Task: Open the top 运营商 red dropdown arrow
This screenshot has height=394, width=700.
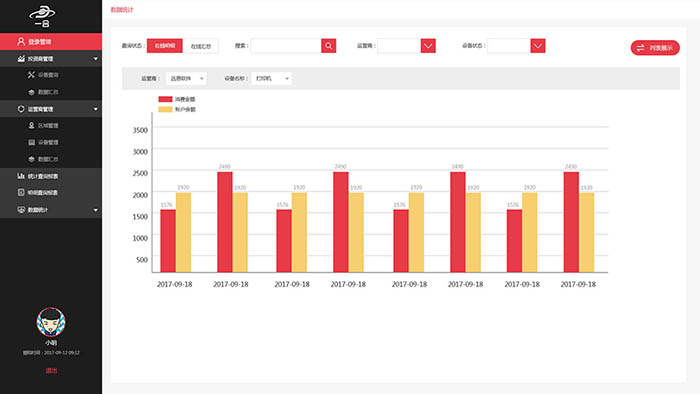Action: [x=428, y=46]
